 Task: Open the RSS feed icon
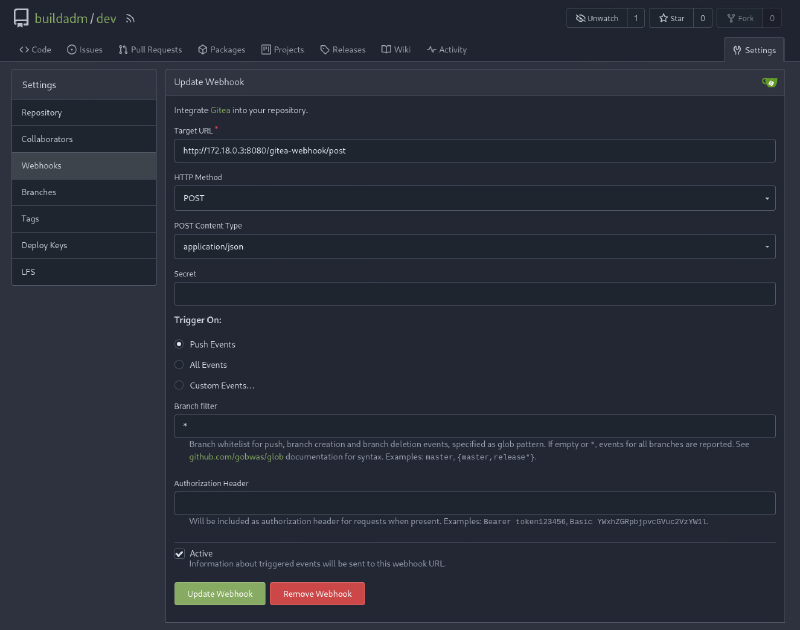point(130,19)
